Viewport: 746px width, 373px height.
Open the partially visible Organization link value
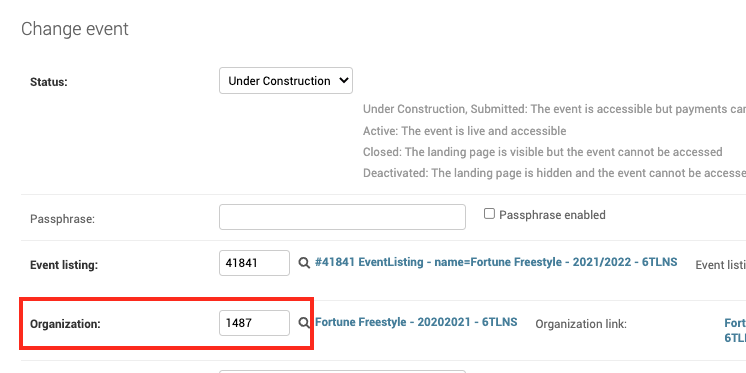(735, 330)
